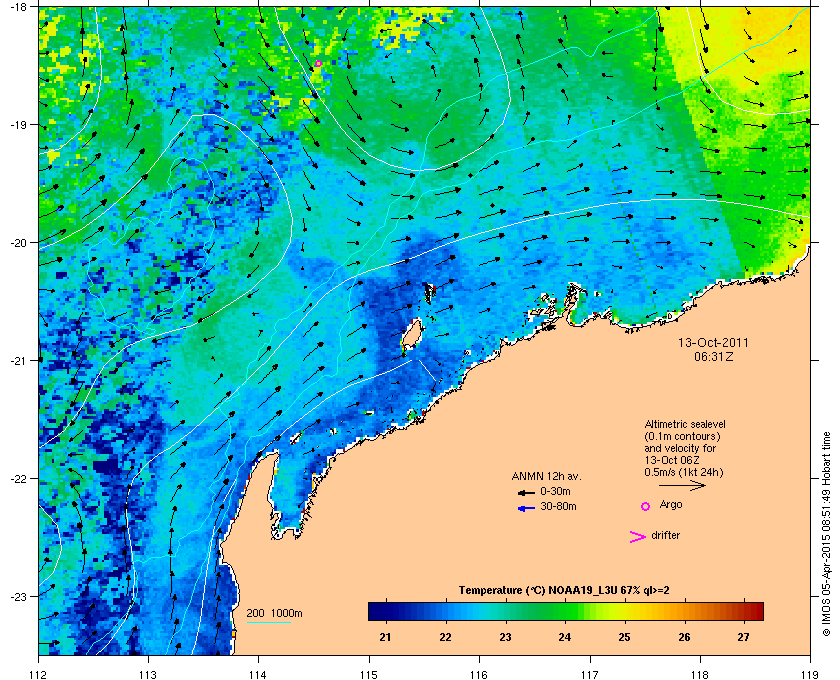Click the '13-Oct 06Z' line of the legend
Screen dimensions: 840x680
coord(672,460)
